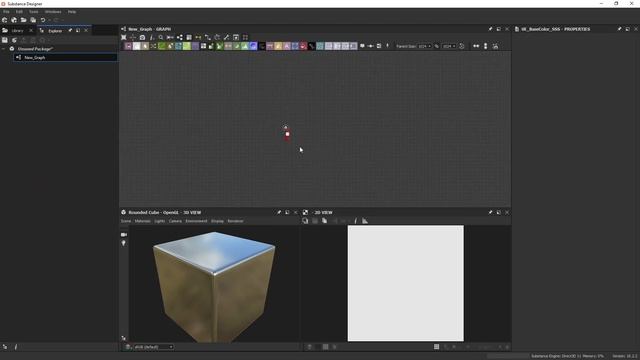
Task: Click the graph camera snapshot icon
Action: point(142,37)
